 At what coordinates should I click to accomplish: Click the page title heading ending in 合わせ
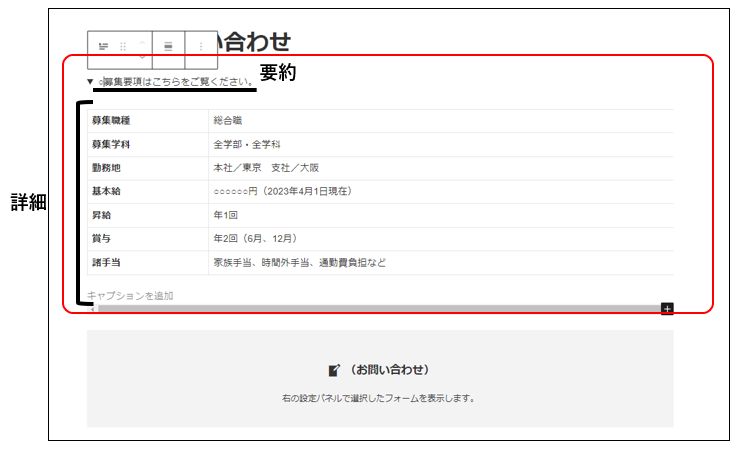pyautogui.click(x=255, y=41)
